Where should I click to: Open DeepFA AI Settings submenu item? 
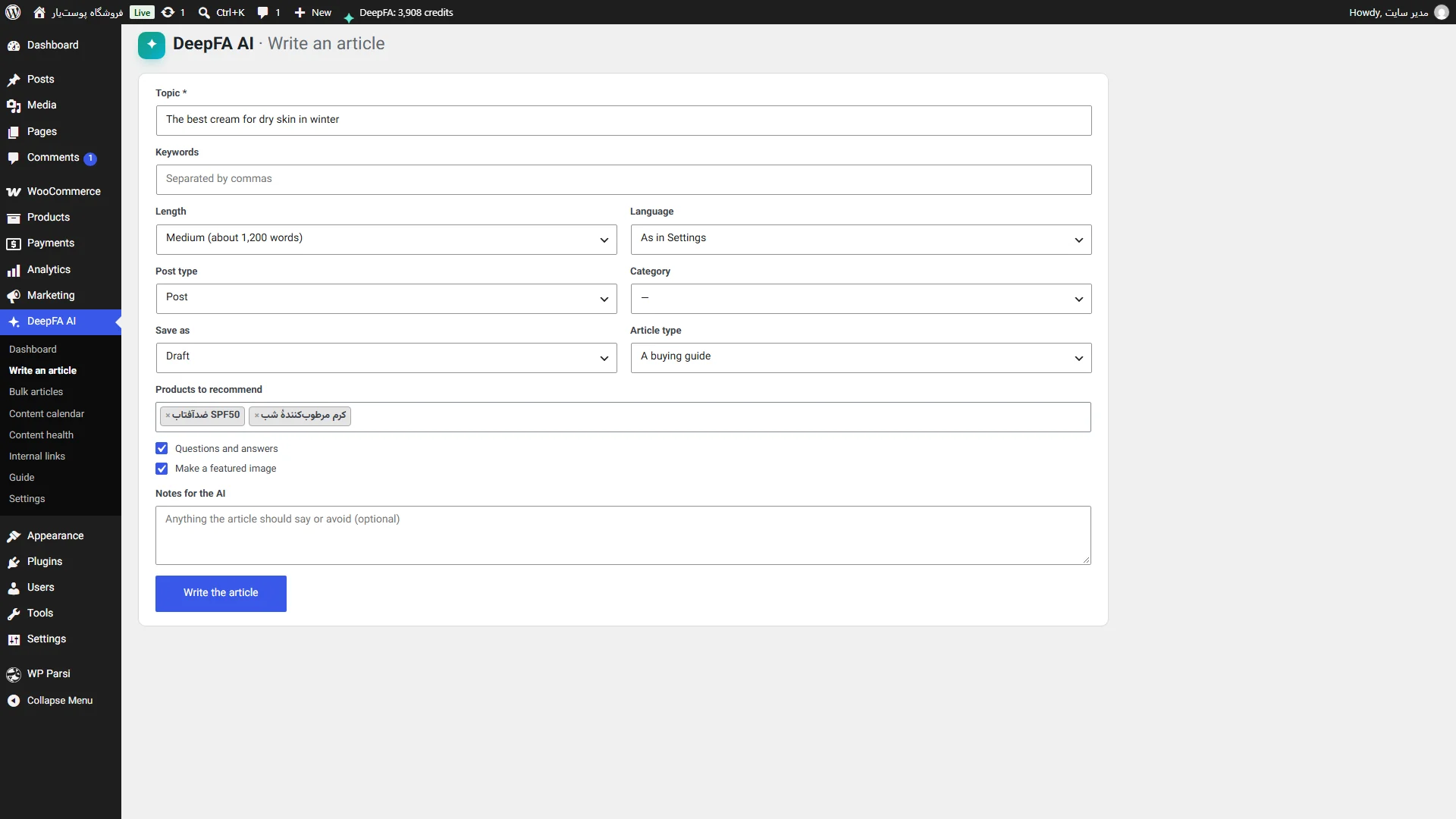click(x=27, y=498)
